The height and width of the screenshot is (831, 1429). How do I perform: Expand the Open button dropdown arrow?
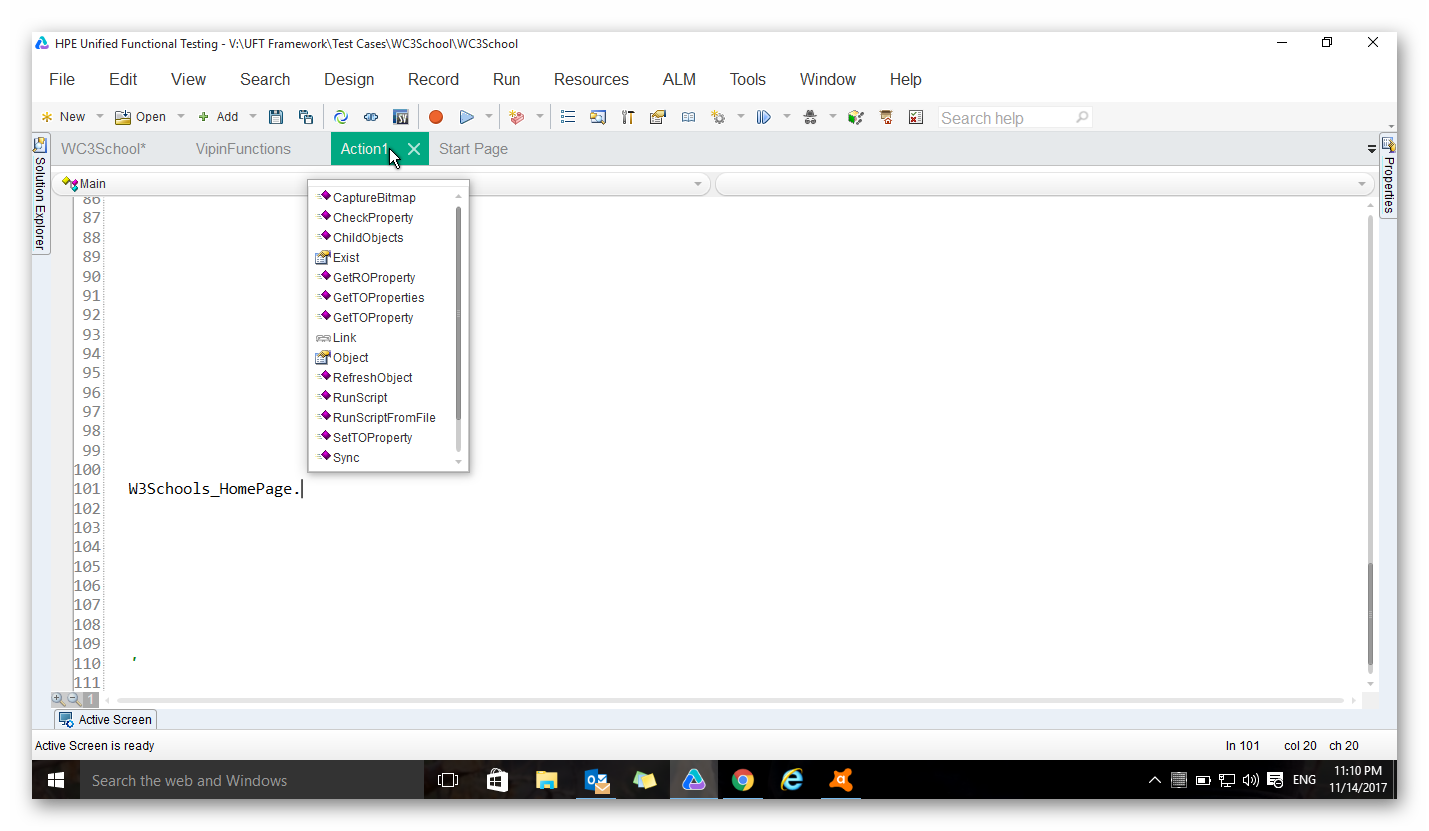pyautogui.click(x=181, y=117)
